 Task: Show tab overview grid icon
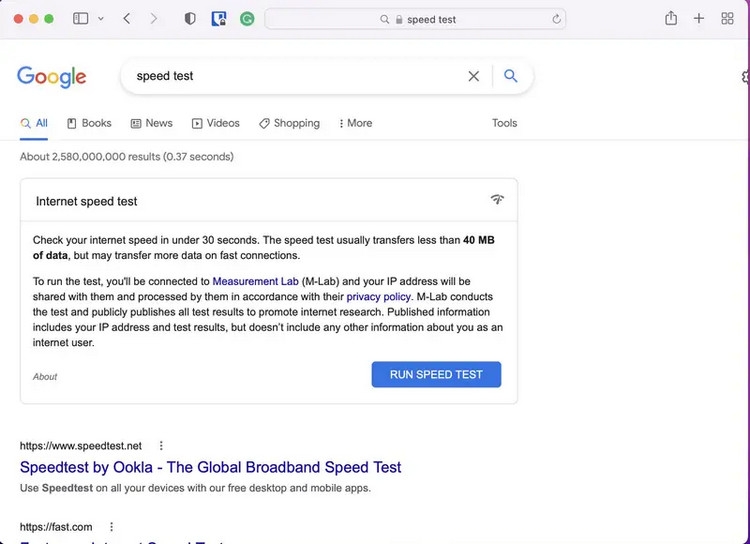pos(727,19)
